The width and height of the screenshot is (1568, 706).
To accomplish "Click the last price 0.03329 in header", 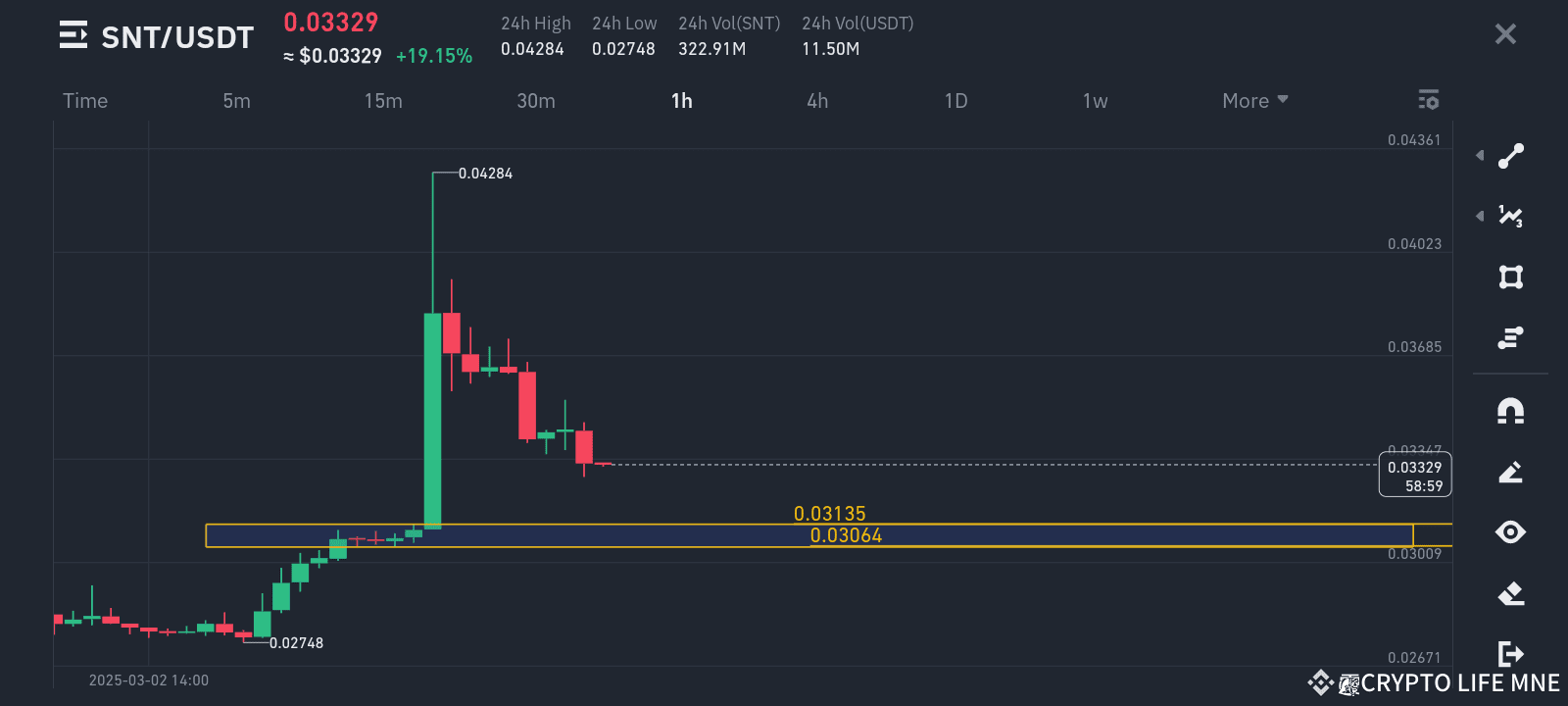I will pos(330,23).
